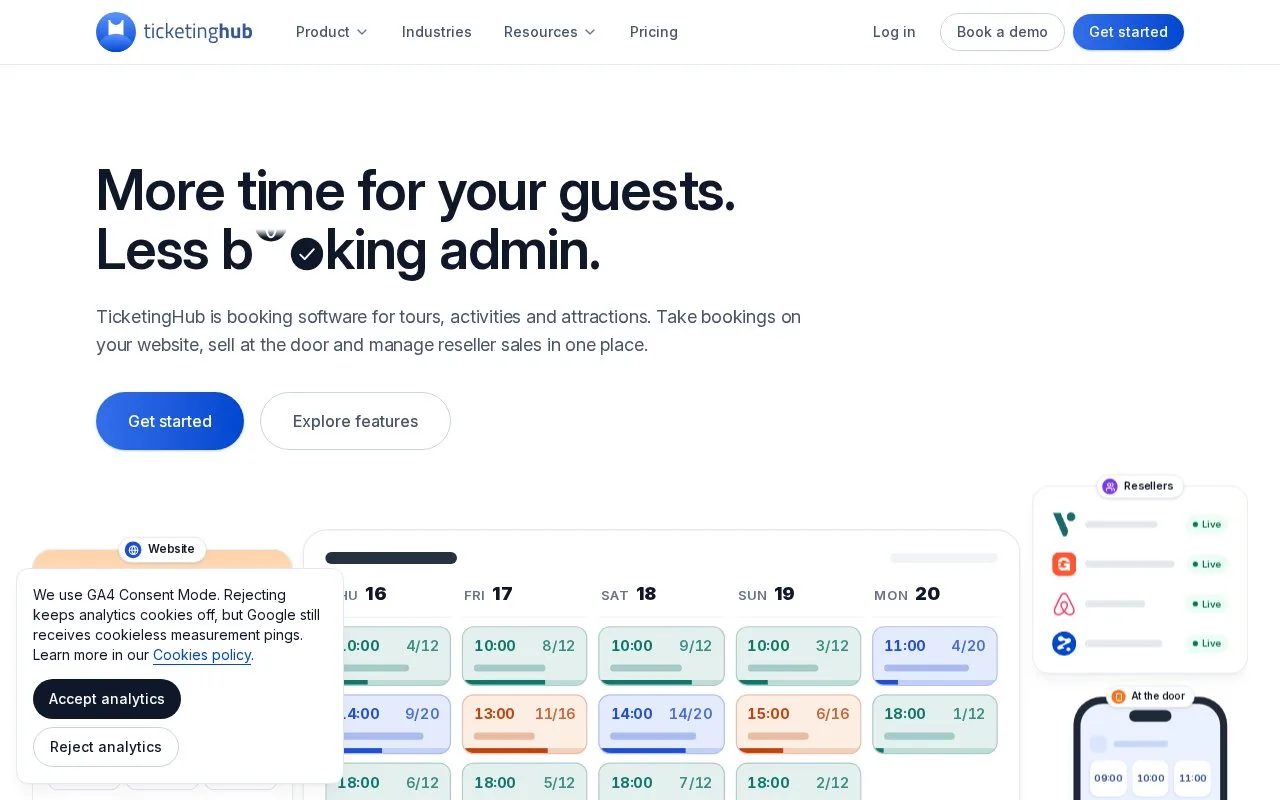Screen dimensions: 1280x800
Task: Tap the 09:00 time chip on the phone
Action: (1108, 778)
